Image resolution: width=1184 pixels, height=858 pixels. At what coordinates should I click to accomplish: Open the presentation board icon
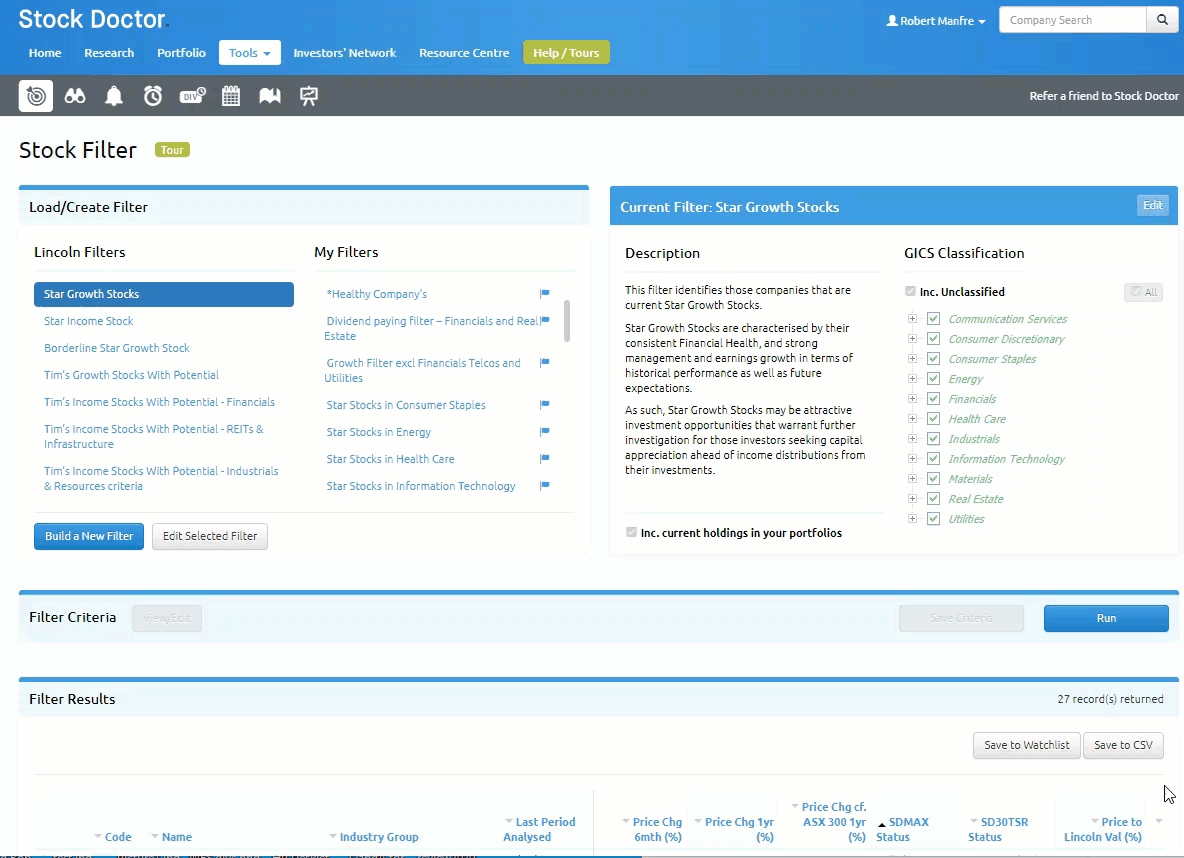309,96
